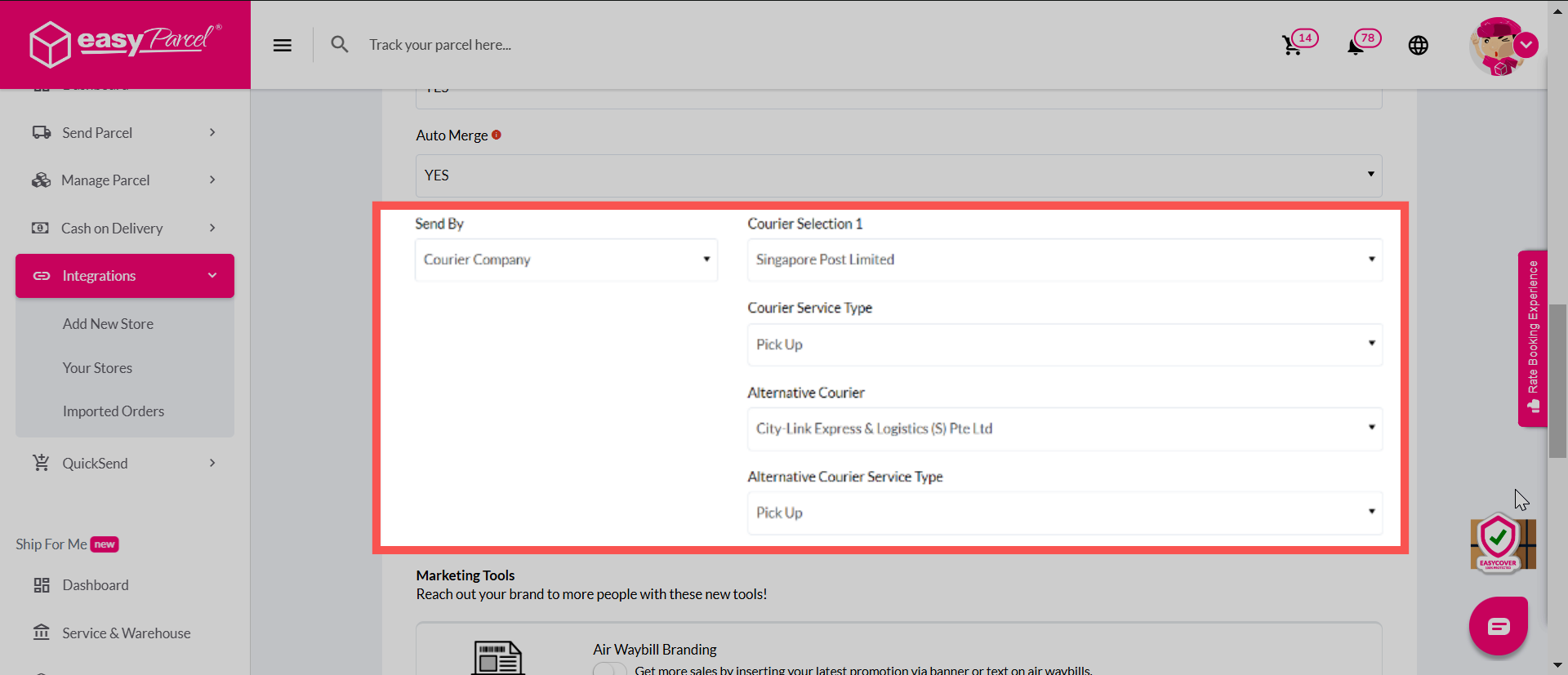Click the EasyCover protection badge
The height and width of the screenshot is (675, 1568).
point(1503,543)
